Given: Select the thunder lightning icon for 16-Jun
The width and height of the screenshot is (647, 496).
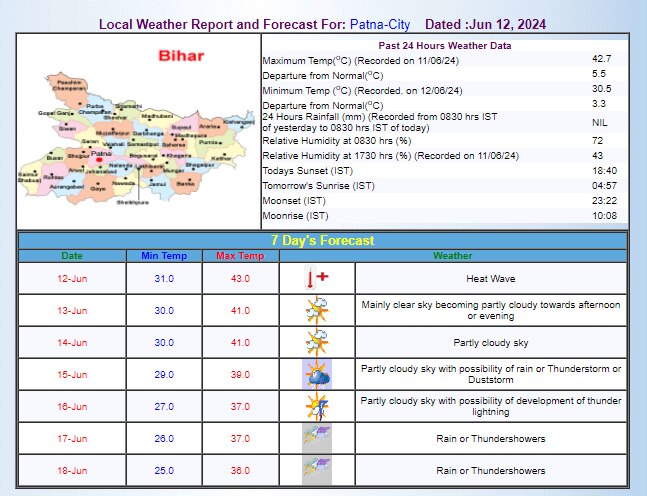Looking at the screenshot, I should 316,407.
